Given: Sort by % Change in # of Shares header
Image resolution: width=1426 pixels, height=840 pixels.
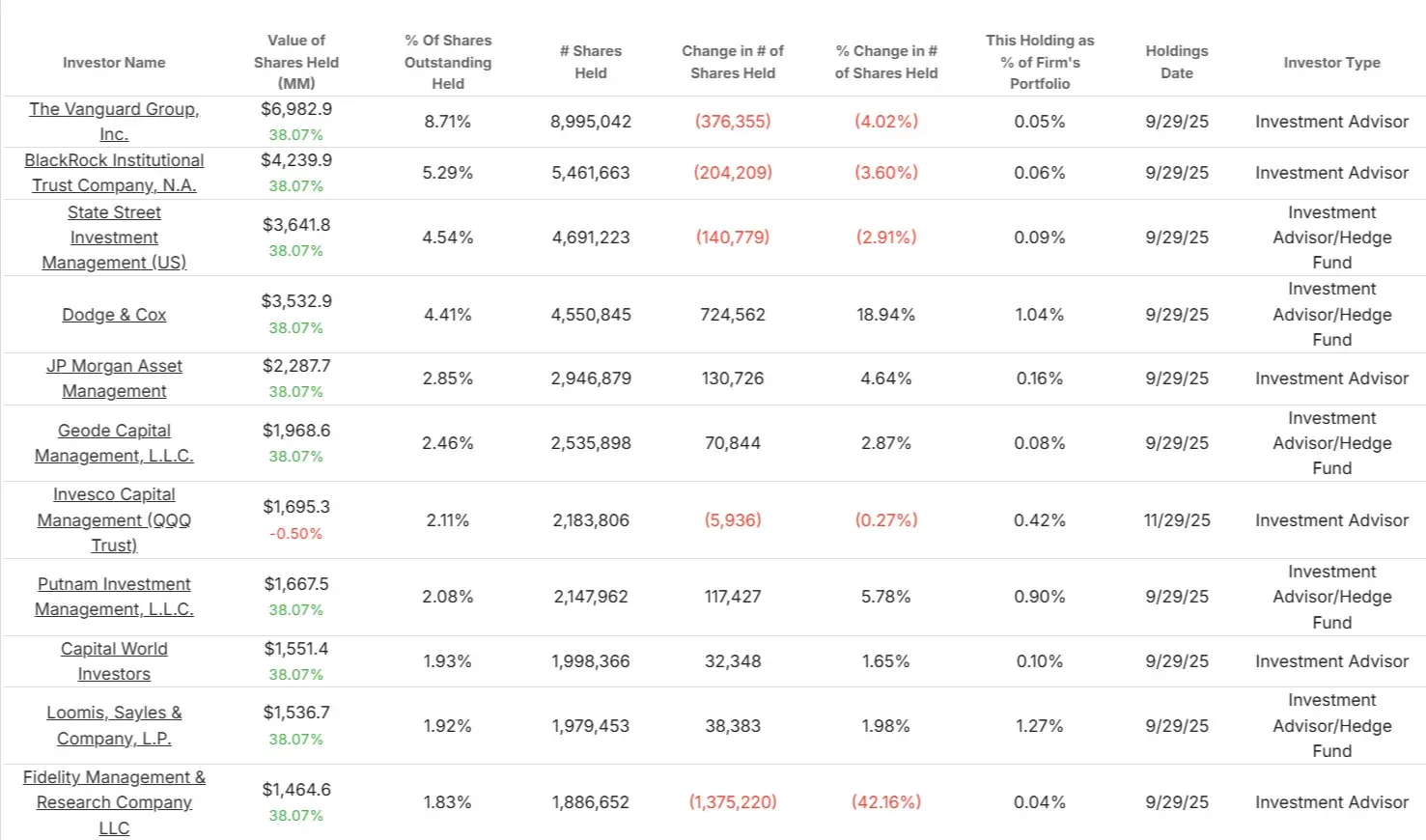Looking at the screenshot, I should pyautogui.click(x=886, y=62).
